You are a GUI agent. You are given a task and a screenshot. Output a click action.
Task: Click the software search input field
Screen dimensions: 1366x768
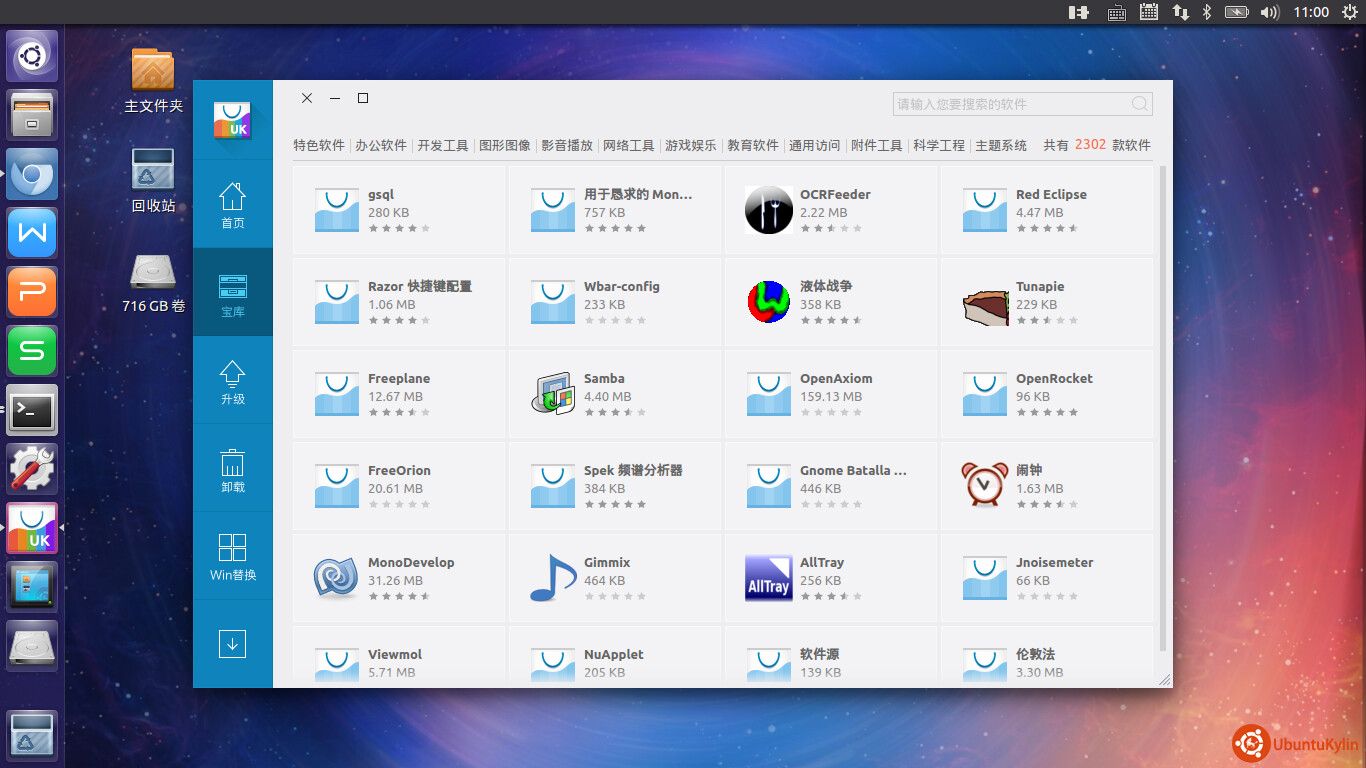pos(1010,104)
